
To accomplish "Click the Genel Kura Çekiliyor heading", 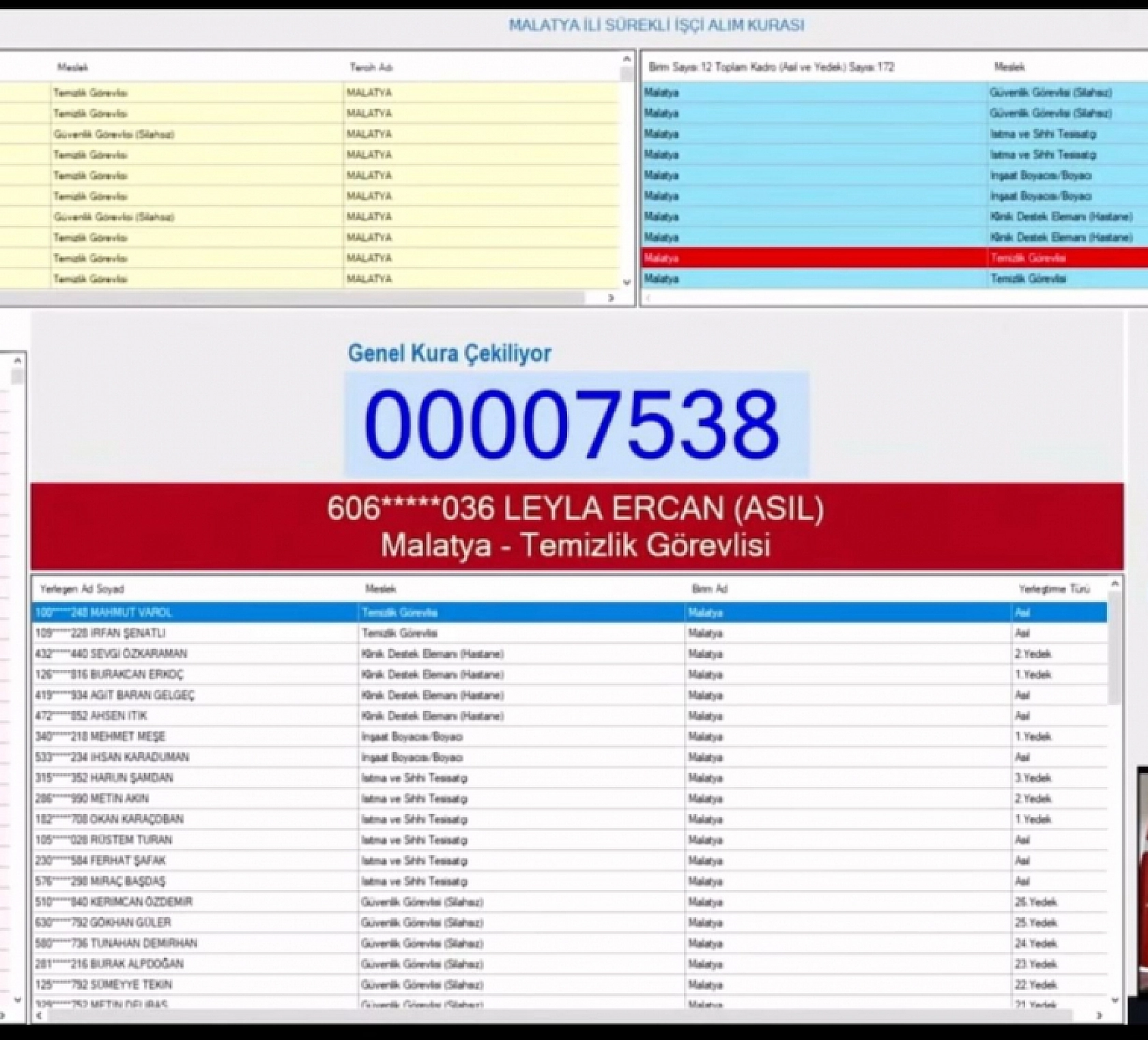I will tap(450, 353).
